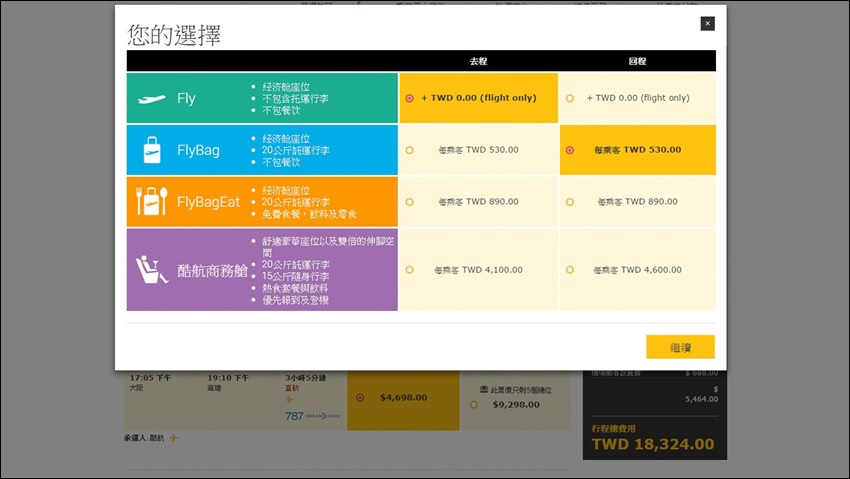The image size is (850, 479).
Task: Click the 酷航商務艙 reclining seat icon
Action: tap(151, 269)
